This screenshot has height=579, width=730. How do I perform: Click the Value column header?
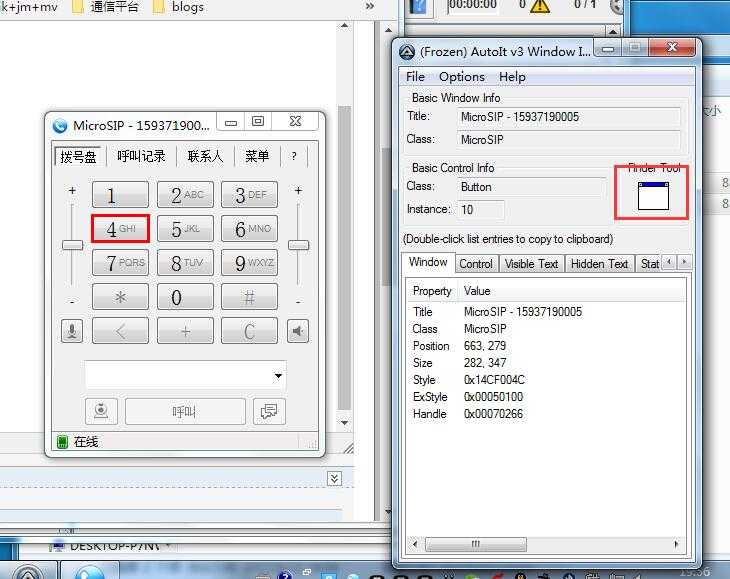(477, 291)
